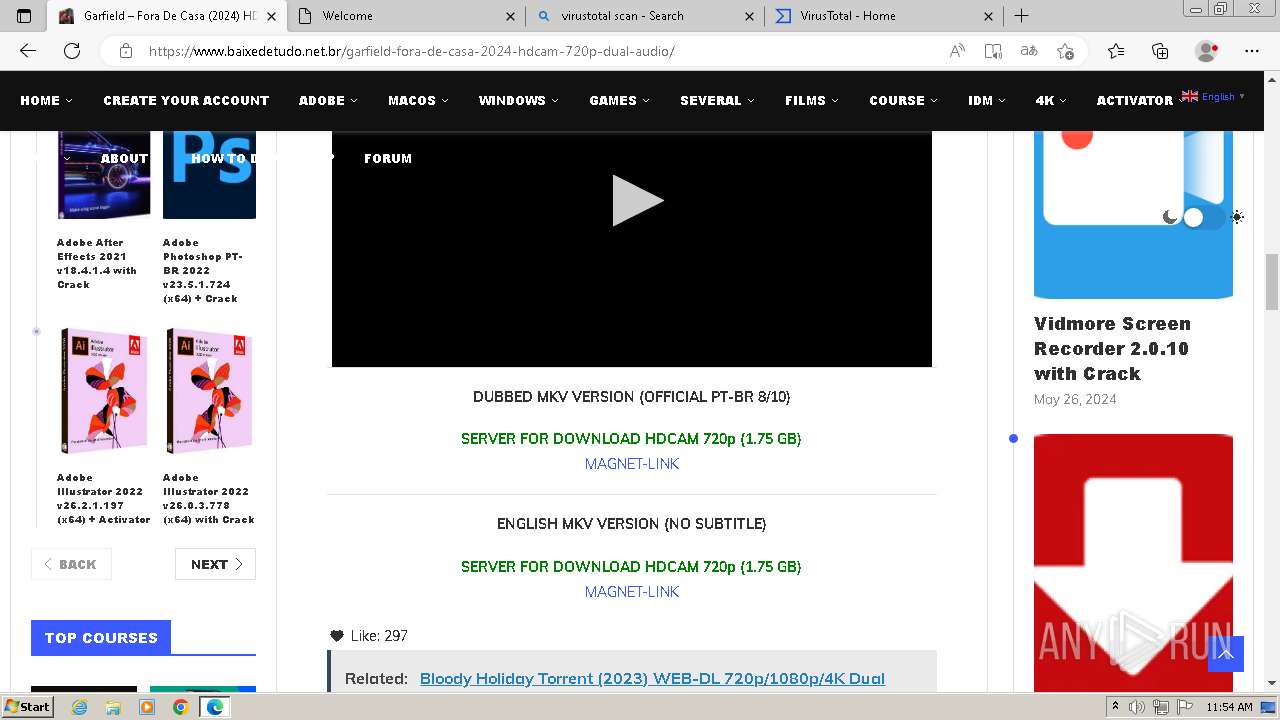This screenshot has height=720, width=1280.
Task: Click the dubbed version SERVER FOR DOWNLOAD link
Action: (631, 439)
